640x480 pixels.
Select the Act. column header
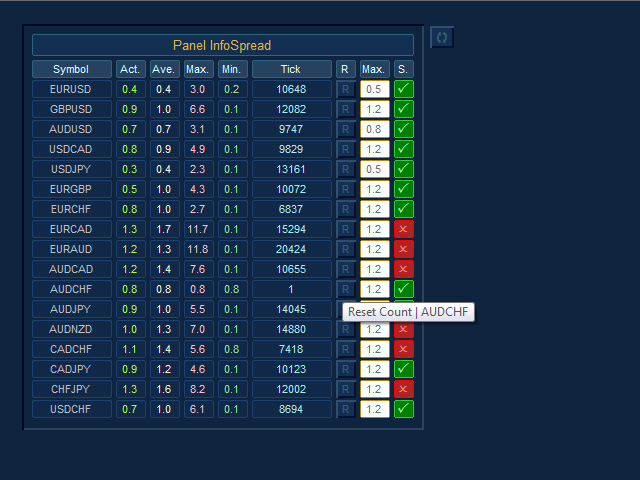pos(130,69)
